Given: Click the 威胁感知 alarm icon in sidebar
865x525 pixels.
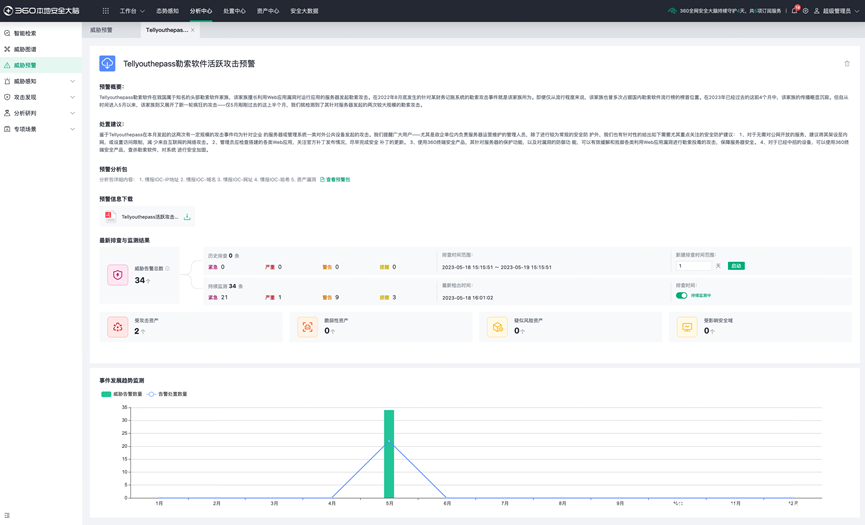Looking at the screenshot, I should 7,81.
